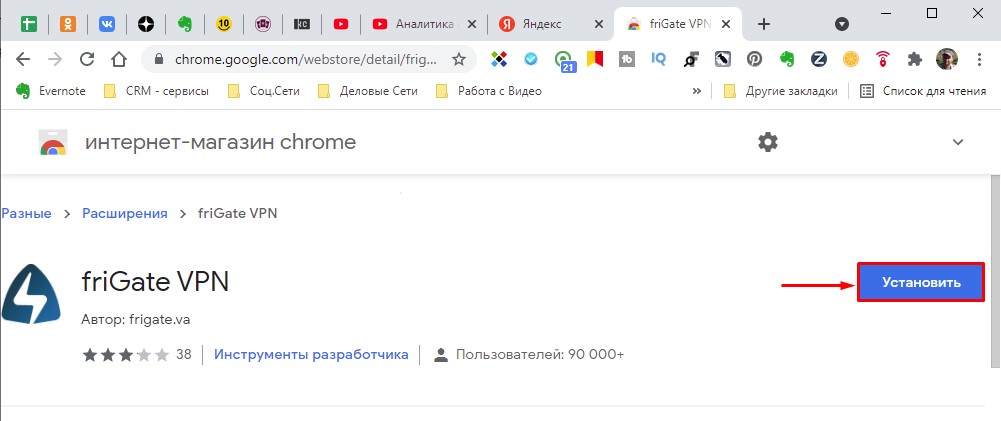
Task: View site info via the padlock icon
Action: pyautogui.click(x=160, y=59)
